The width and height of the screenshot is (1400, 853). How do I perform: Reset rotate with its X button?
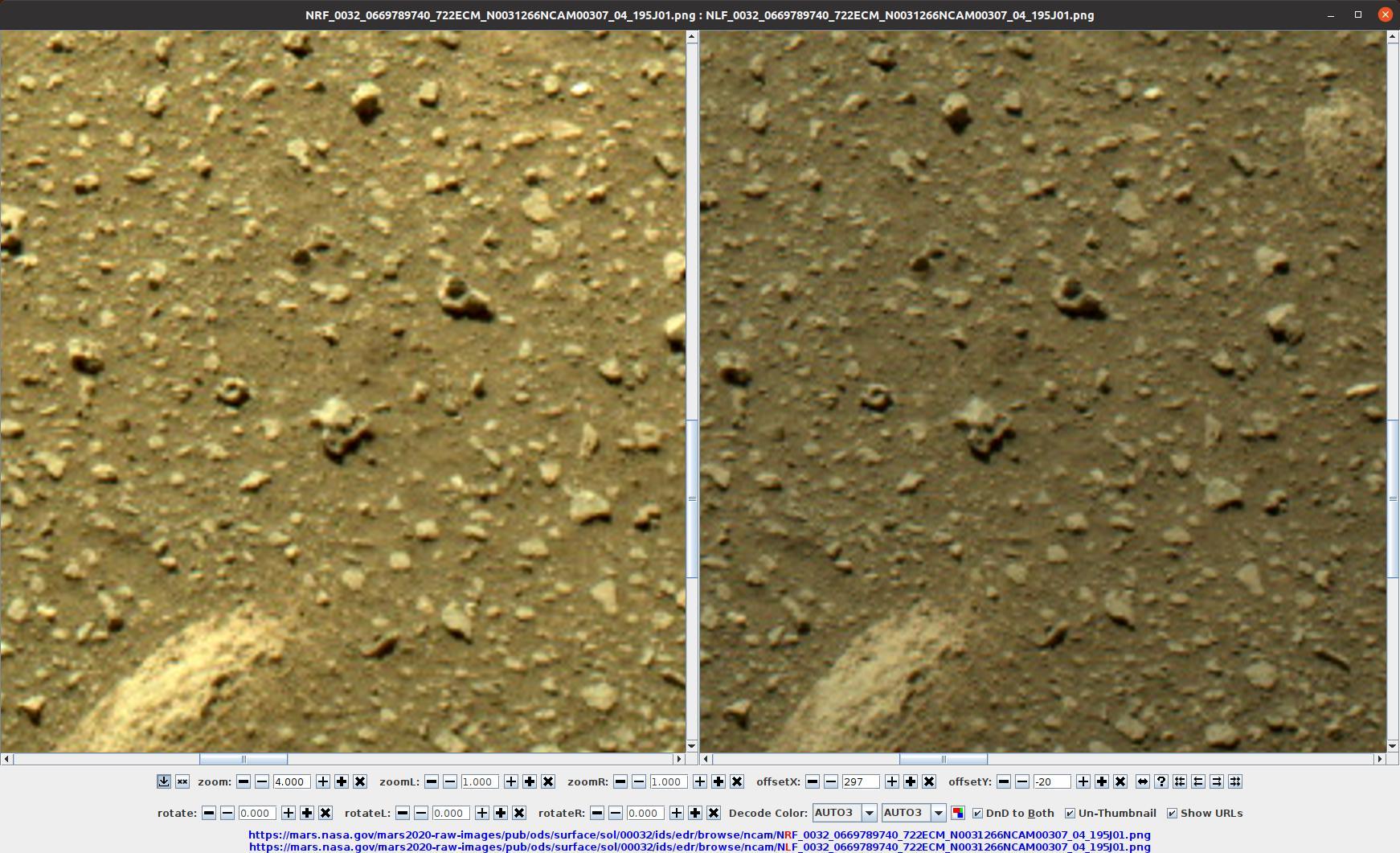(x=325, y=813)
